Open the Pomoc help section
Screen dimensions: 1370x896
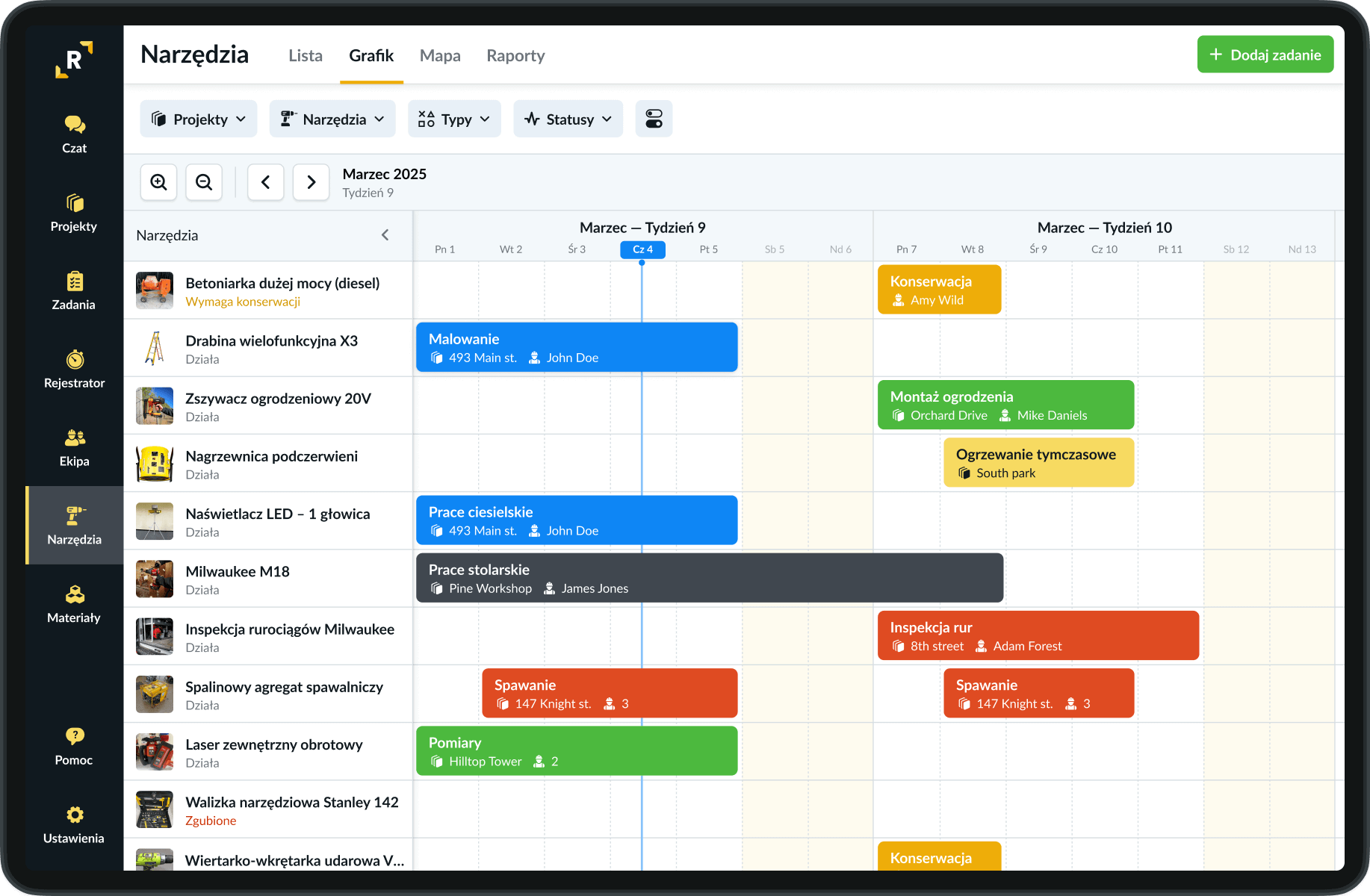click(x=74, y=747)
